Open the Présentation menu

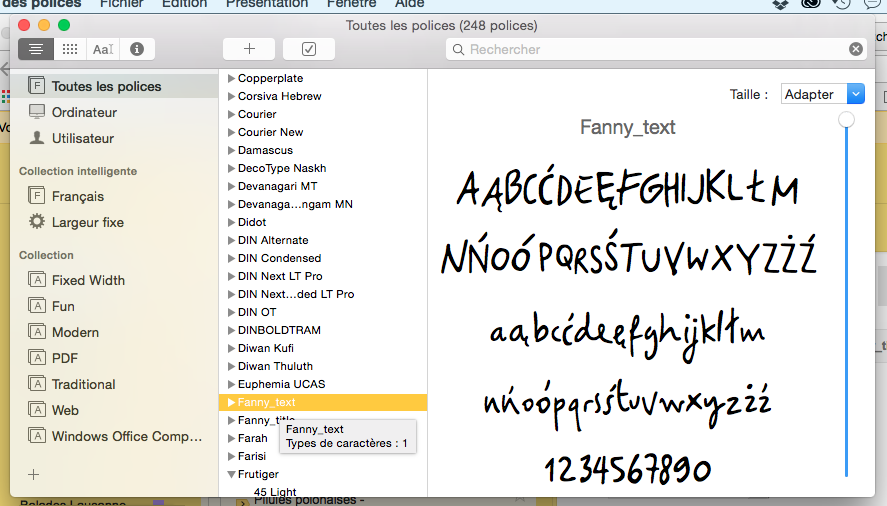coord(266,4)
